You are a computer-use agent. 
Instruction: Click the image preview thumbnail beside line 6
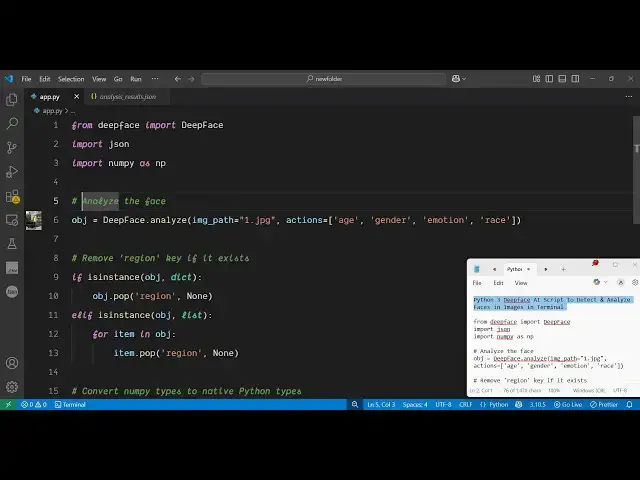pos(34,220)
